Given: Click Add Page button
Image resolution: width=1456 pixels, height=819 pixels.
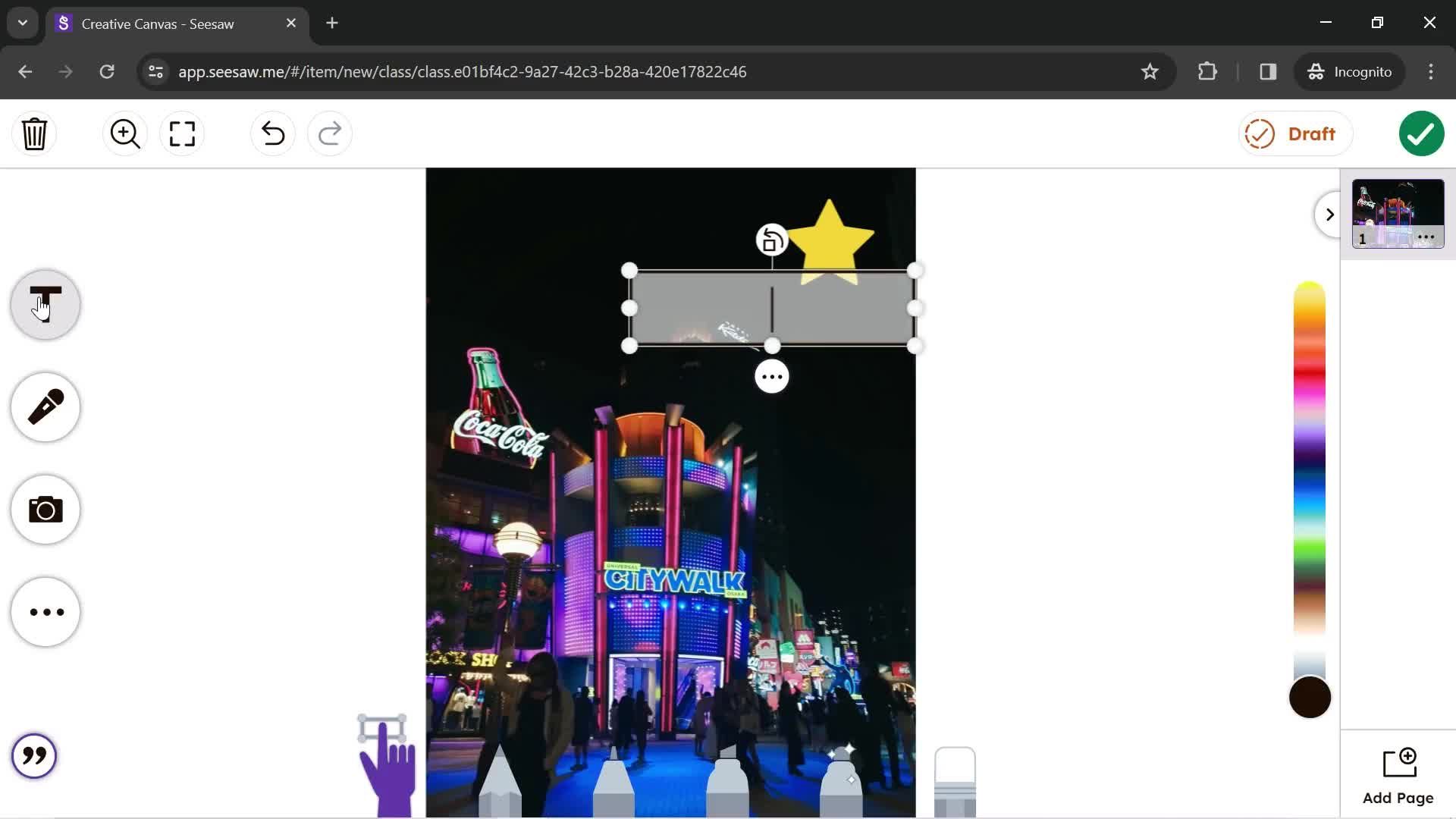Looking at the screenshot, I should 1398,777.
